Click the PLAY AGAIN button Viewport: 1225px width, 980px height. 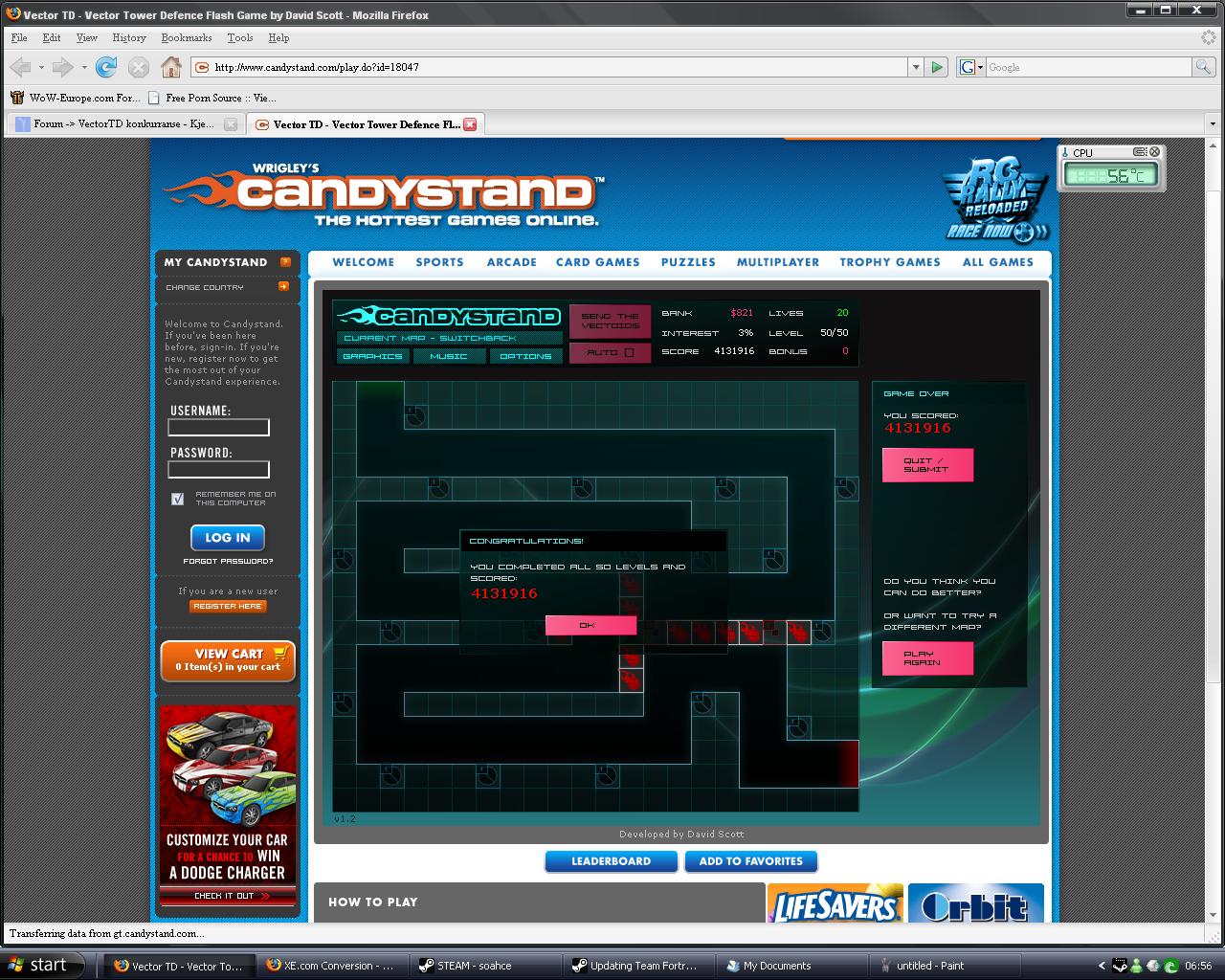click(x=927, y=658)
